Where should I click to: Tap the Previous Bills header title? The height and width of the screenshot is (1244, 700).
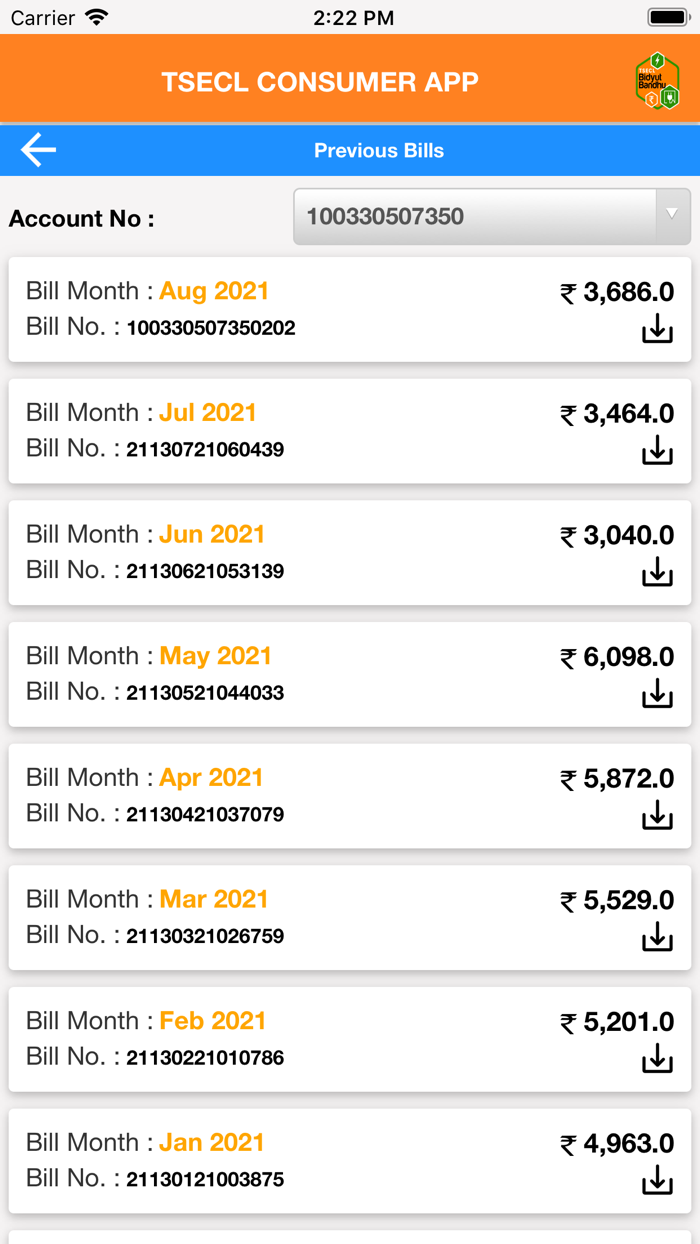(379, 151)
